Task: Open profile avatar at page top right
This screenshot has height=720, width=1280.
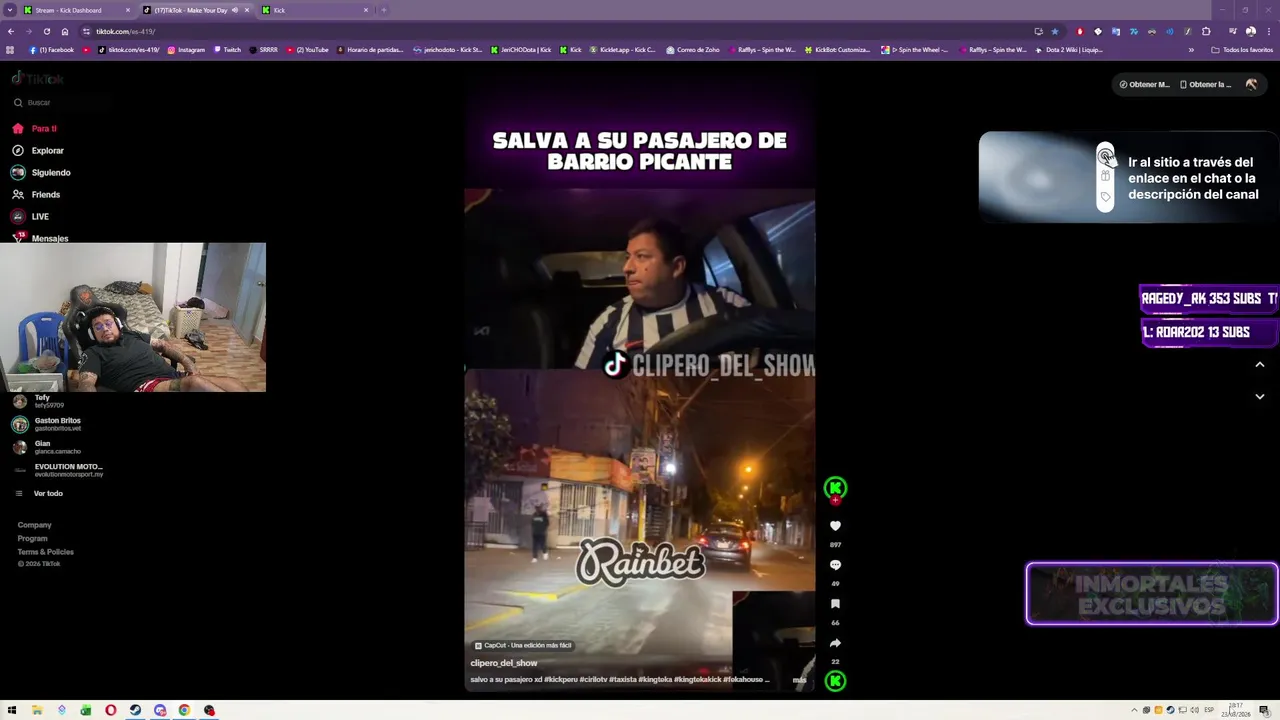Action: [1251, 85]
